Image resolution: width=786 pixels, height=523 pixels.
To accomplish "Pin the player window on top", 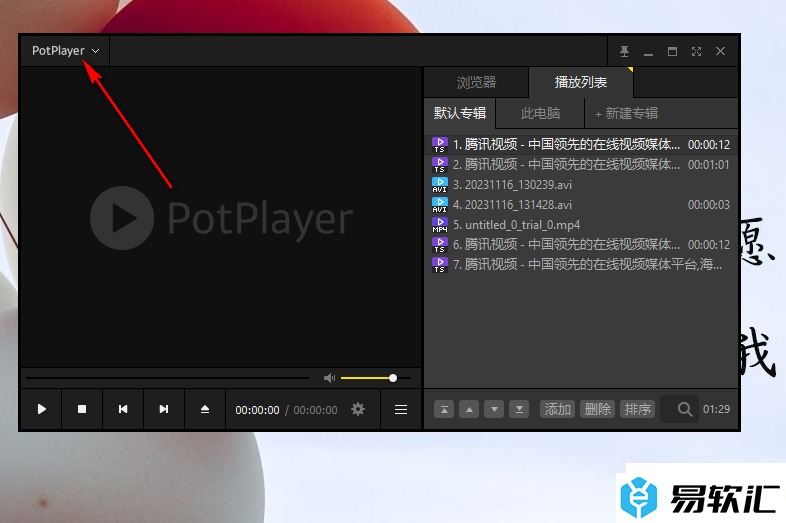I will click(x=624, y=51).
